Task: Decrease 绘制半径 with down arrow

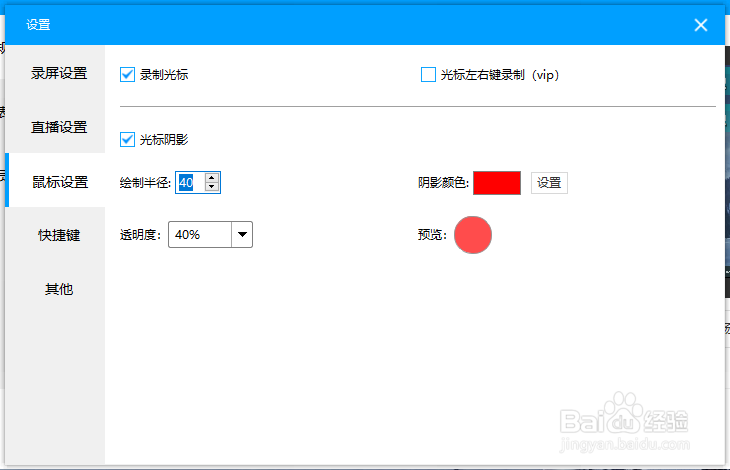Action: point(212,187)
